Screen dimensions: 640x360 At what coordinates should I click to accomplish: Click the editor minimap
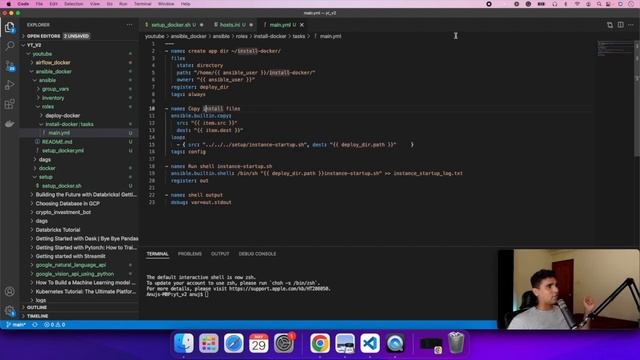coord(615,48)
